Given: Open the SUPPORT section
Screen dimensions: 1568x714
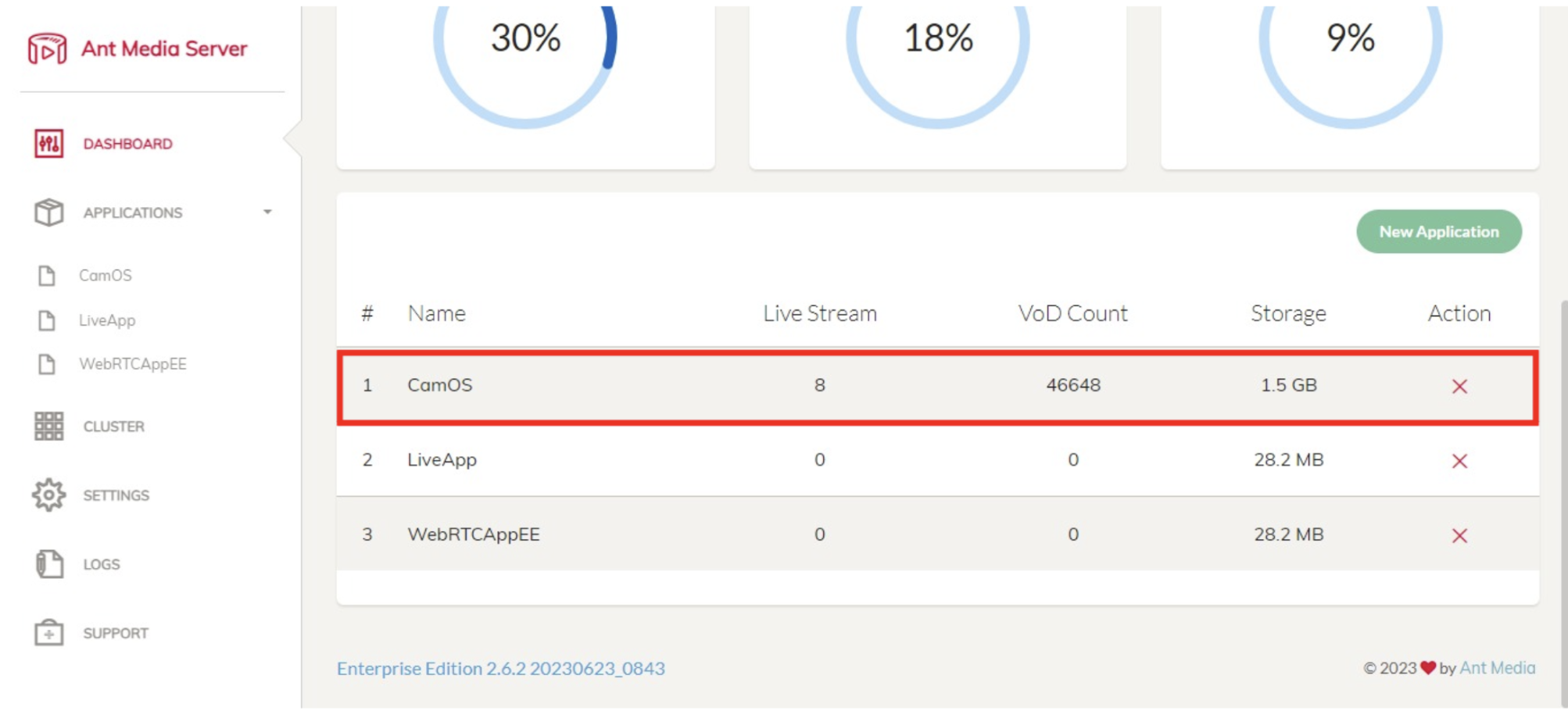Looking at the screenshot, I should point(116,633).
